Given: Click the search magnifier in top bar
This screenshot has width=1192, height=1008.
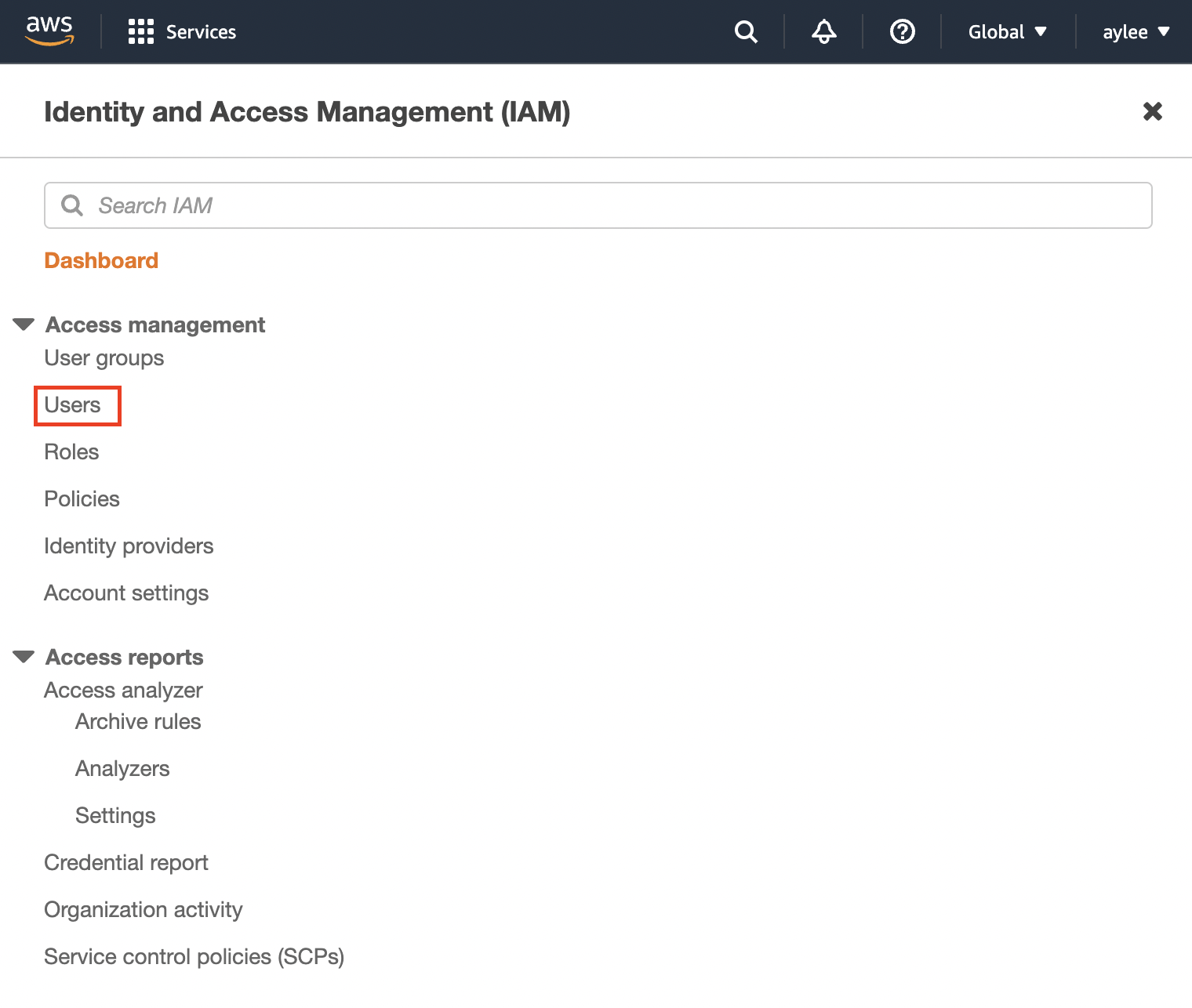Looking at the screenshot, I should point(746,31).
